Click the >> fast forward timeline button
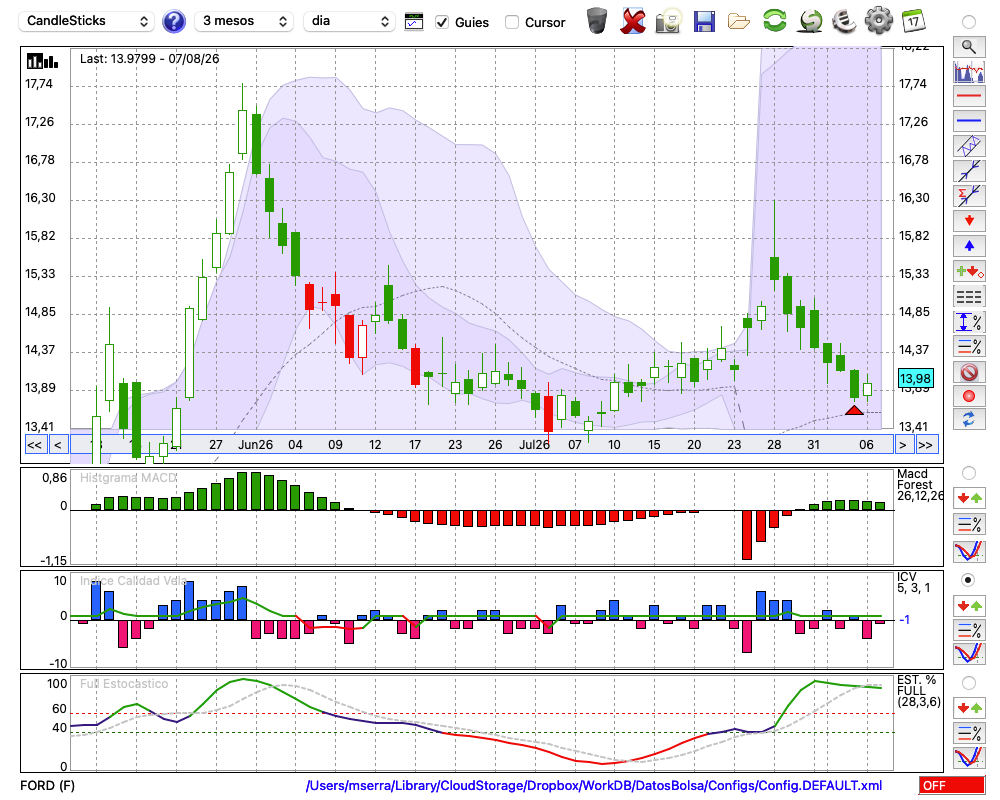The width and height of the screenshot is (1000, 800). (x=925, y=445)
